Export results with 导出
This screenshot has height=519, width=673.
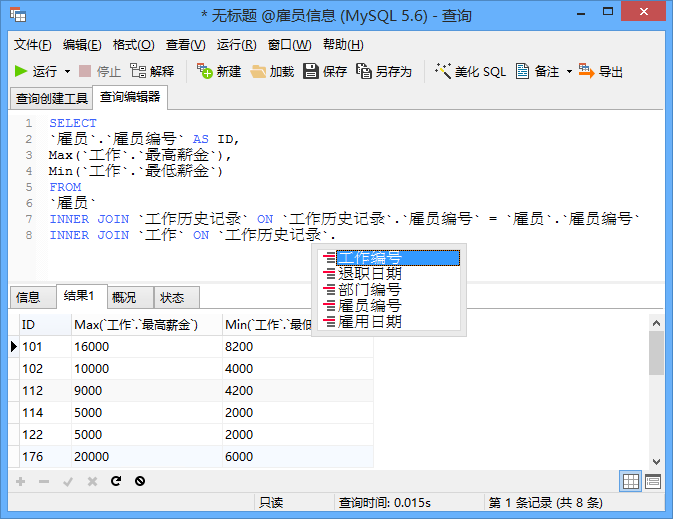click(600, 71)
